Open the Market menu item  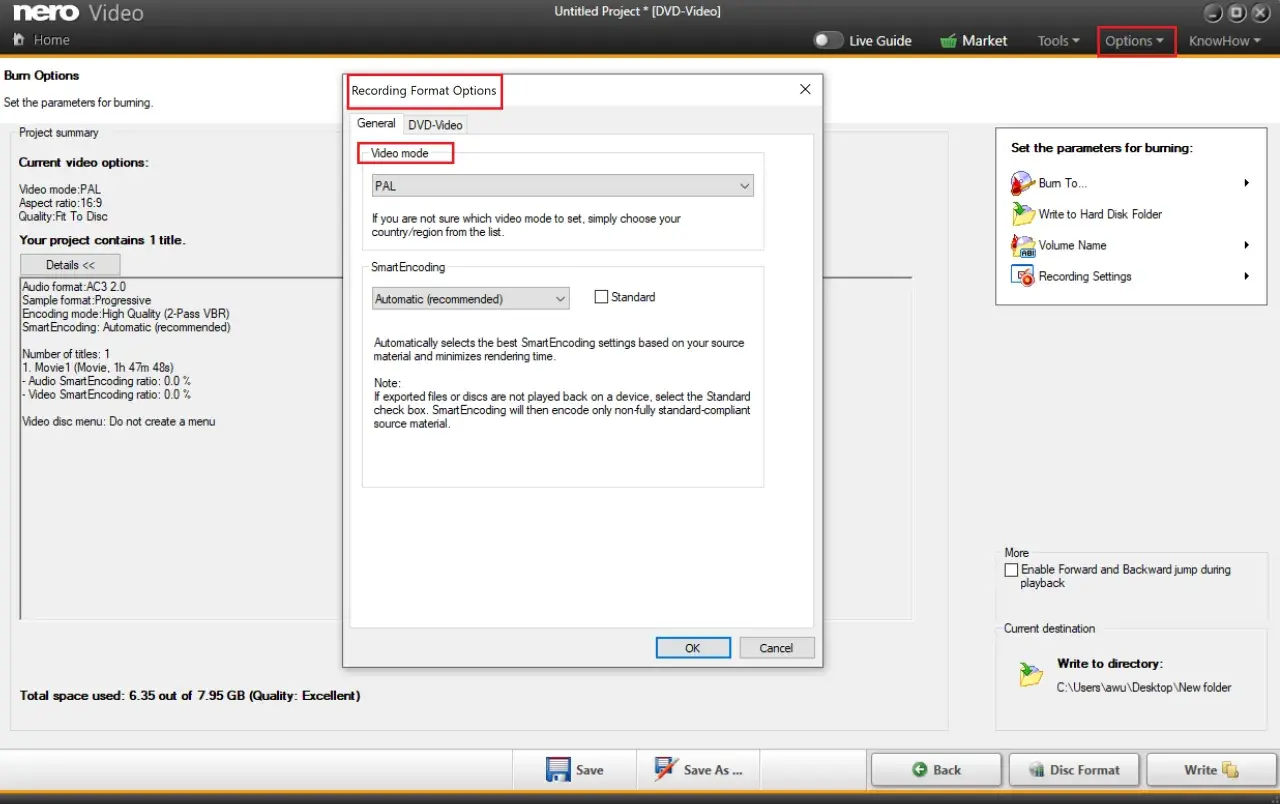tap(984, 41)
